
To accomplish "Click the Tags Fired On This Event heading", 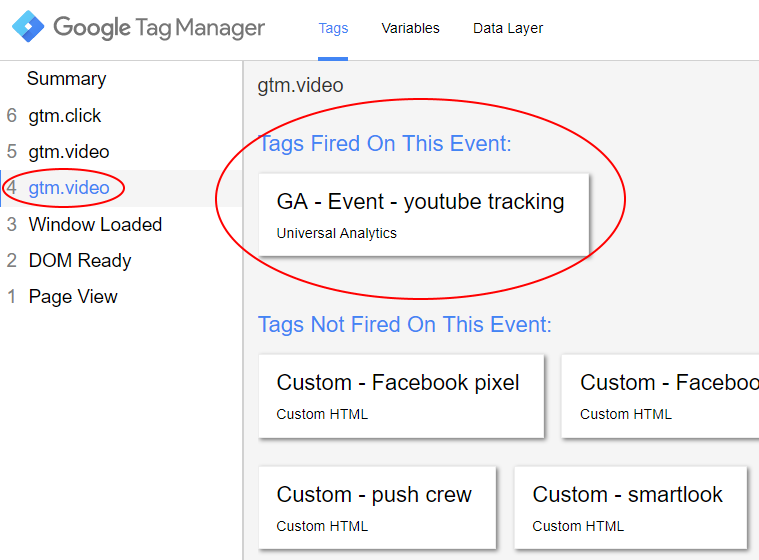I will coord(385,144).
